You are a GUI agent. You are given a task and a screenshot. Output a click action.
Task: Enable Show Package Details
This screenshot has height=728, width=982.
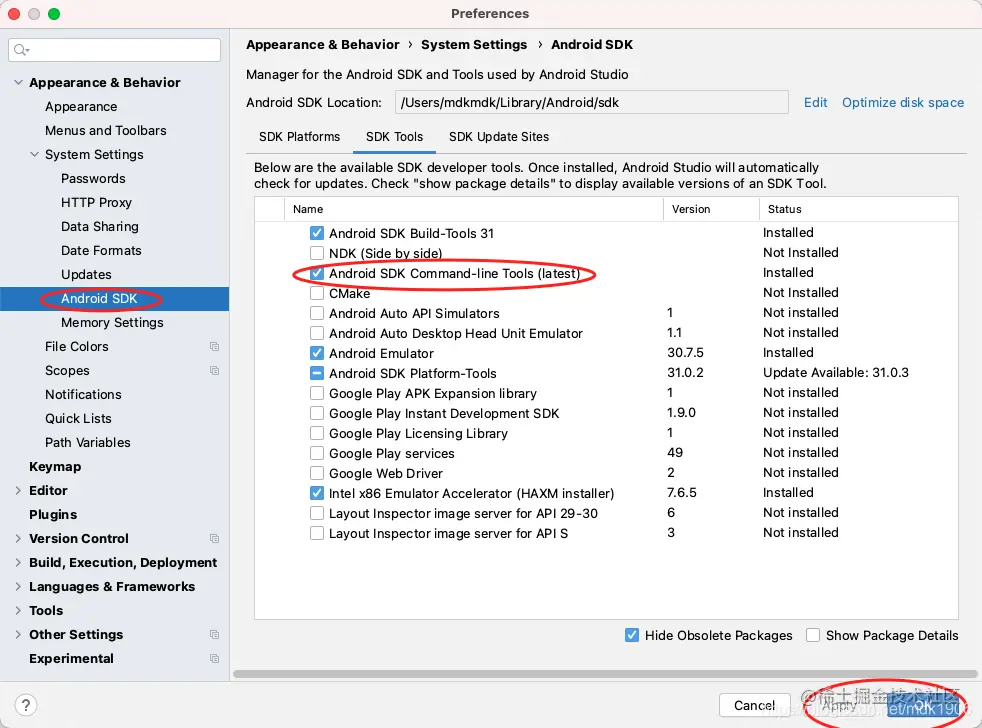(x=813, y=635)
